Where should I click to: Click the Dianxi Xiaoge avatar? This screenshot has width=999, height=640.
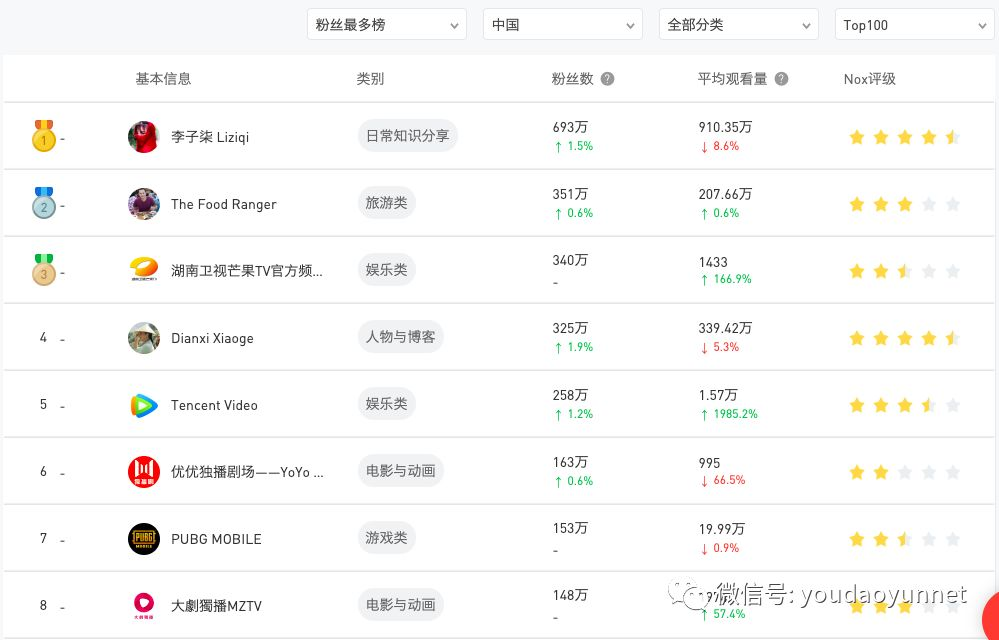point(144,338)
